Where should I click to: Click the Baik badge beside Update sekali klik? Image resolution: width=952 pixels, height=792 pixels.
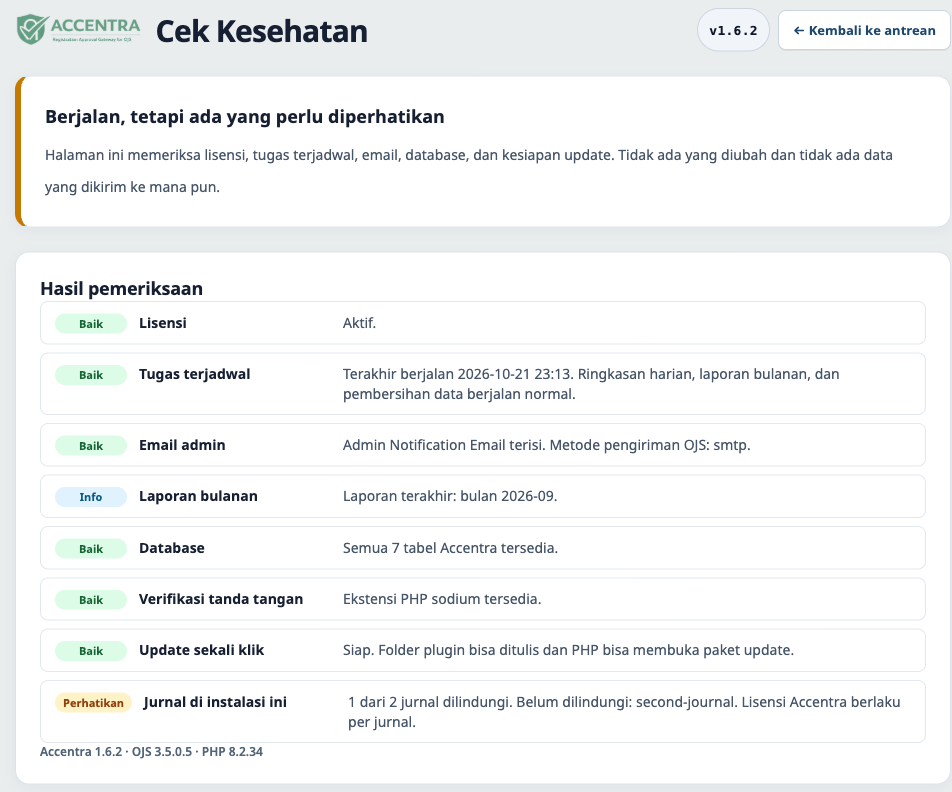click(x=91, y=650)
